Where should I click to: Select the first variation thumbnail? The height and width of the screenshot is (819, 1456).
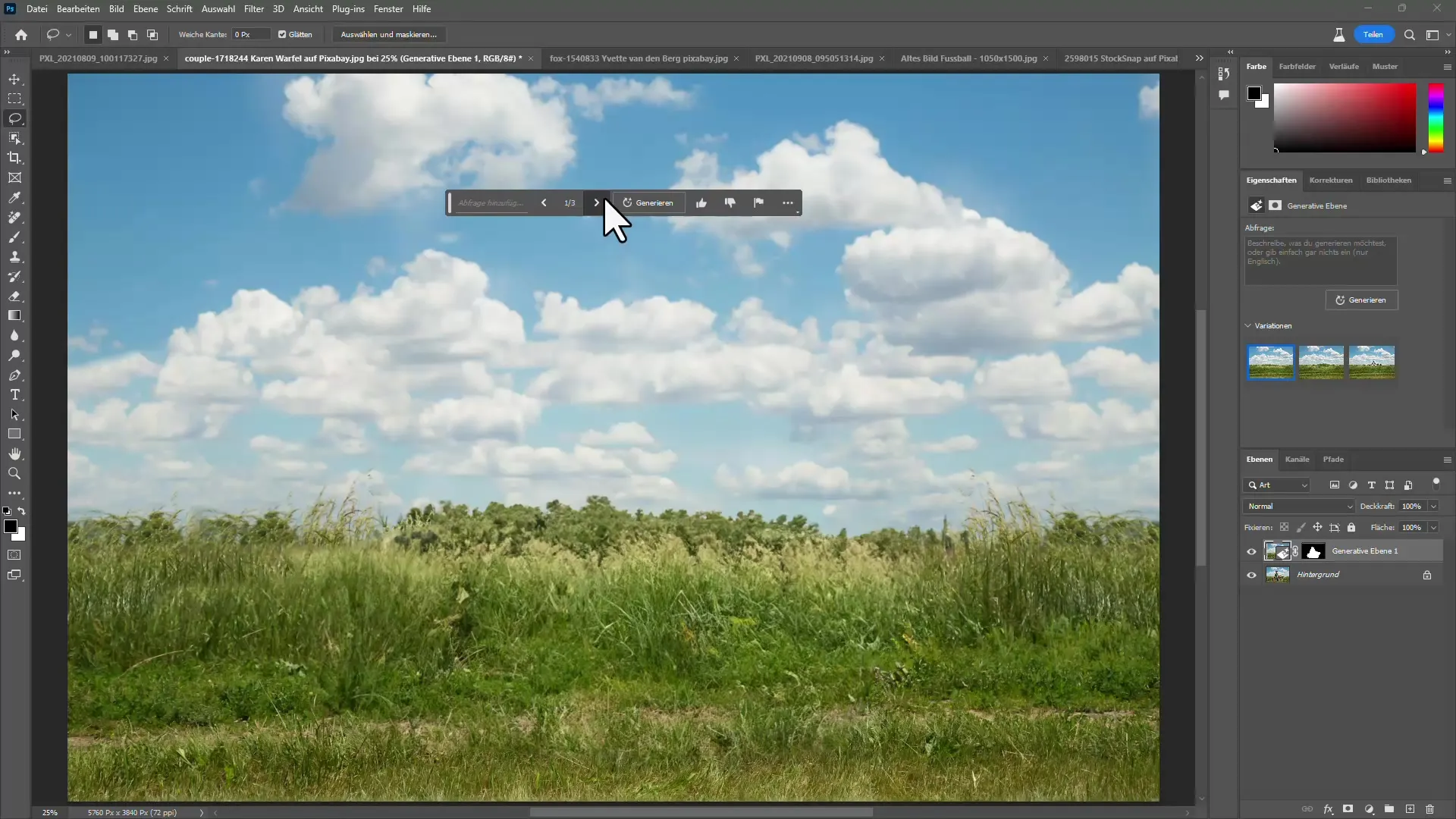pyautogui.click(x=1271, y=362)
